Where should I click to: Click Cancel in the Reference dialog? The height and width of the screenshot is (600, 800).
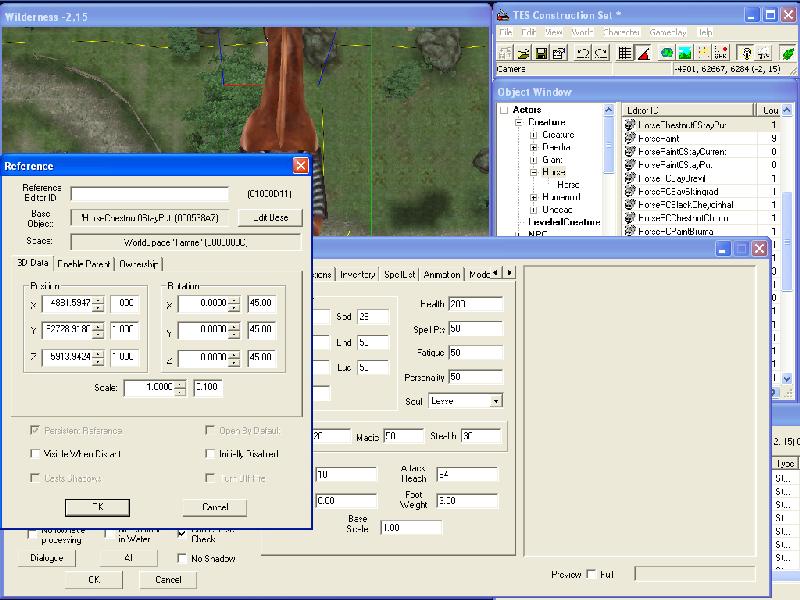(215, 507)
